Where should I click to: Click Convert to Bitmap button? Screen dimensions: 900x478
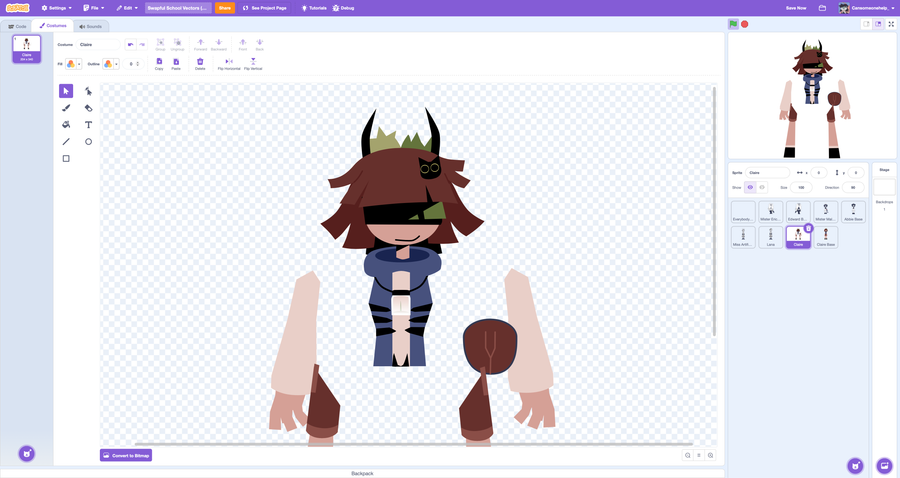coord(126,455)
